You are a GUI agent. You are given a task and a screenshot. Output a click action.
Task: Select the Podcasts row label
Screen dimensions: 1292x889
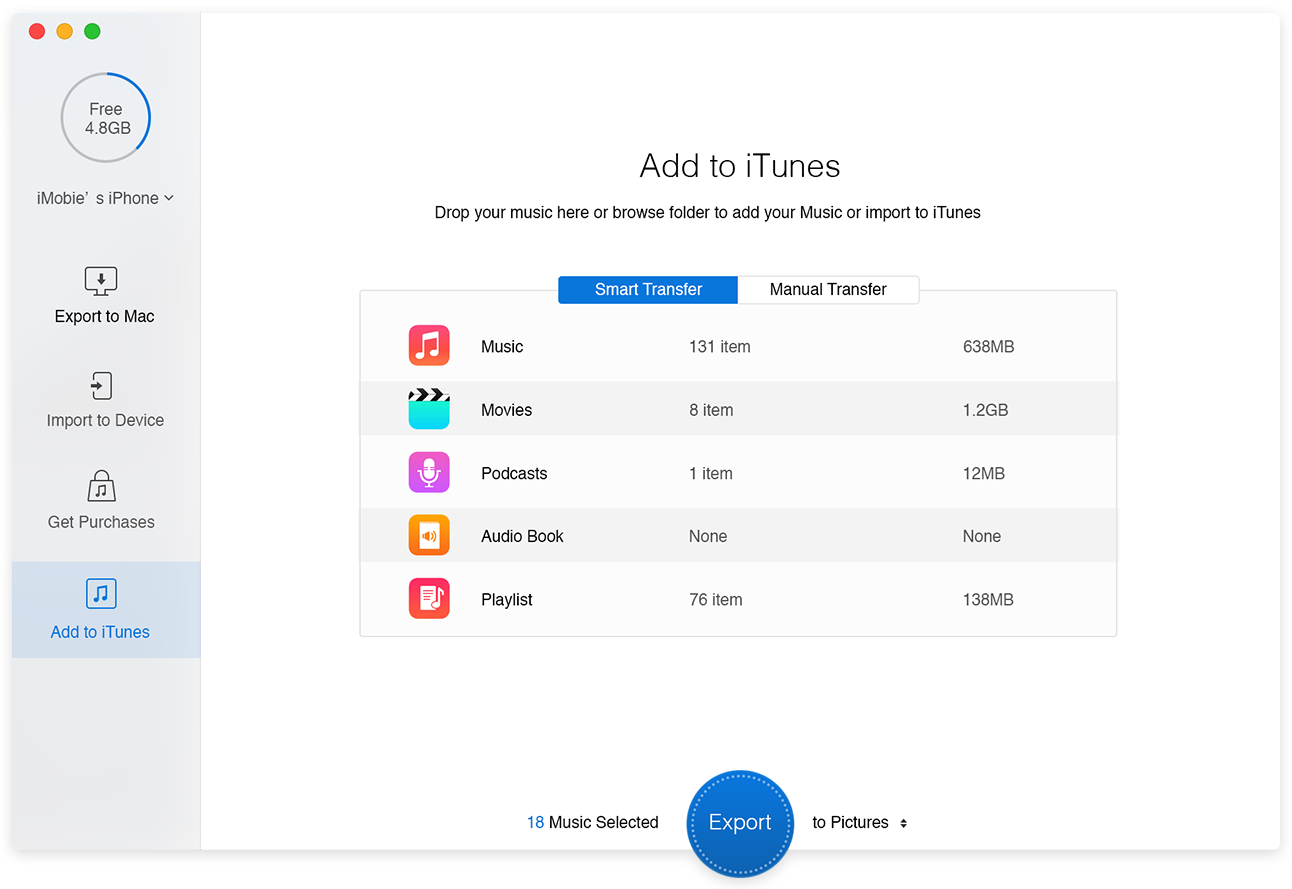click(x=514, y=473)
